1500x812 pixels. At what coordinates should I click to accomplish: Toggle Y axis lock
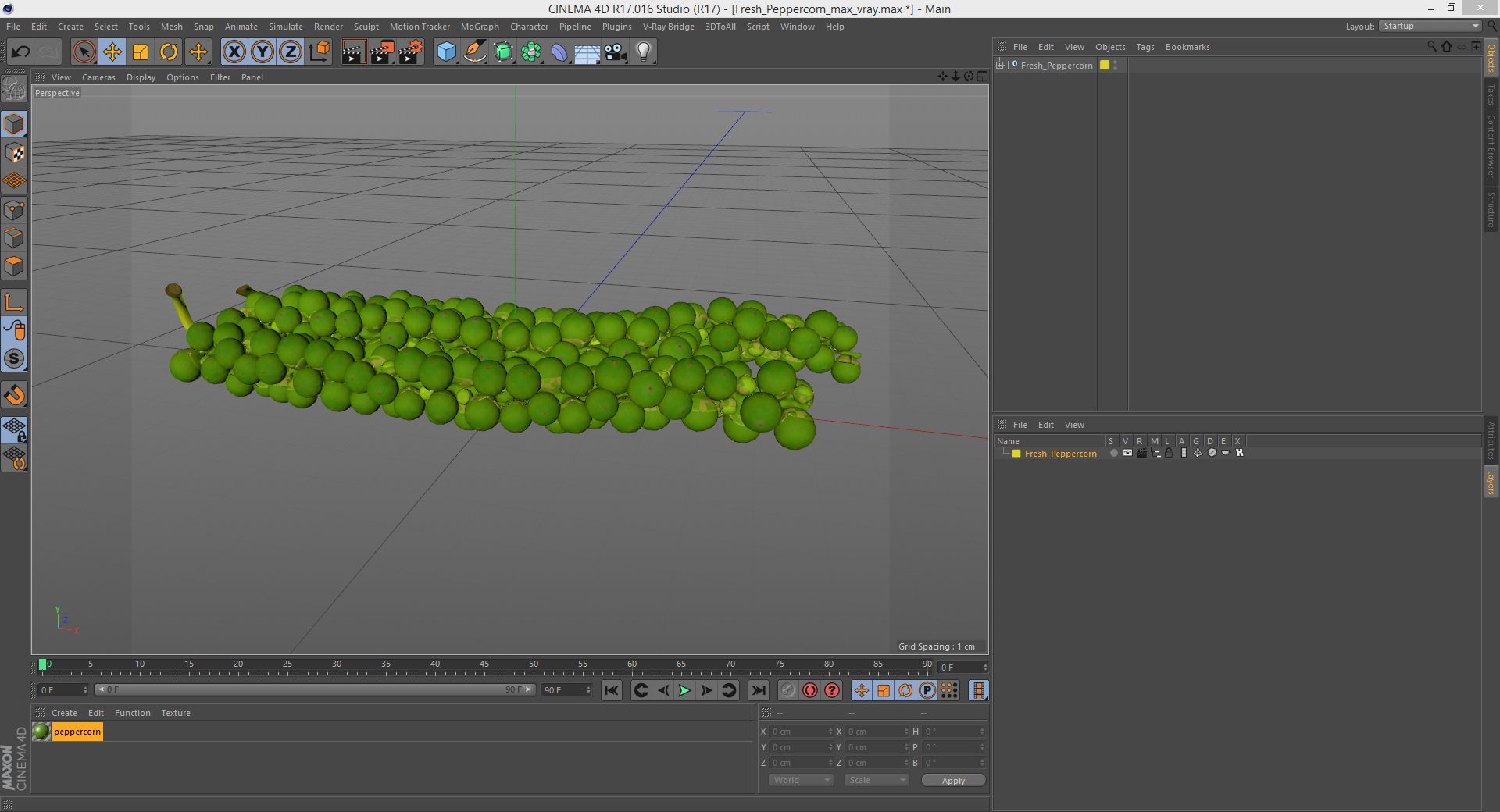tap(262, 52)
